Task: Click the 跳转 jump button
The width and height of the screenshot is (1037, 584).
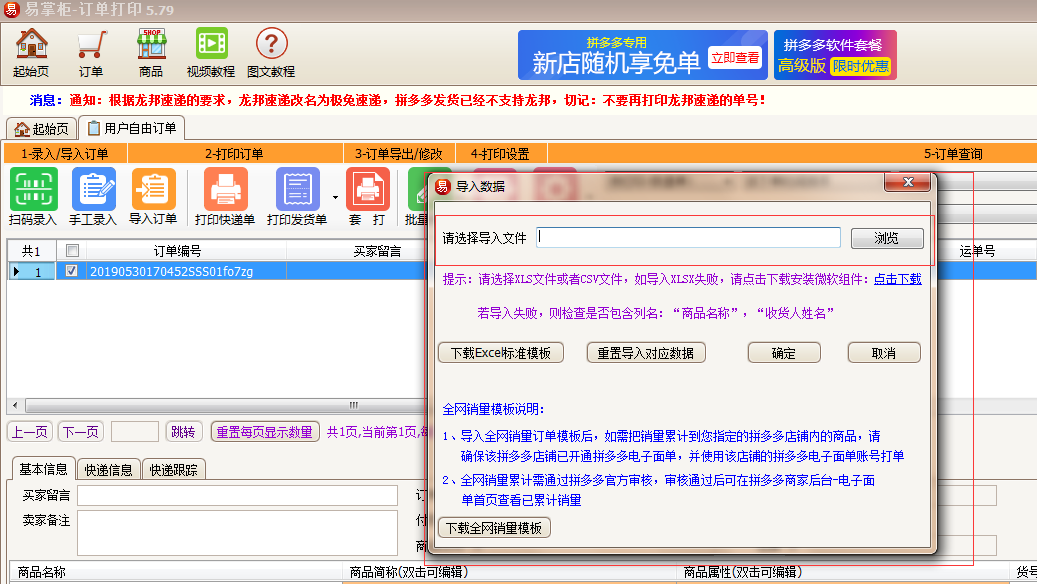Action: pyautogui.click(x=183, y=432)
